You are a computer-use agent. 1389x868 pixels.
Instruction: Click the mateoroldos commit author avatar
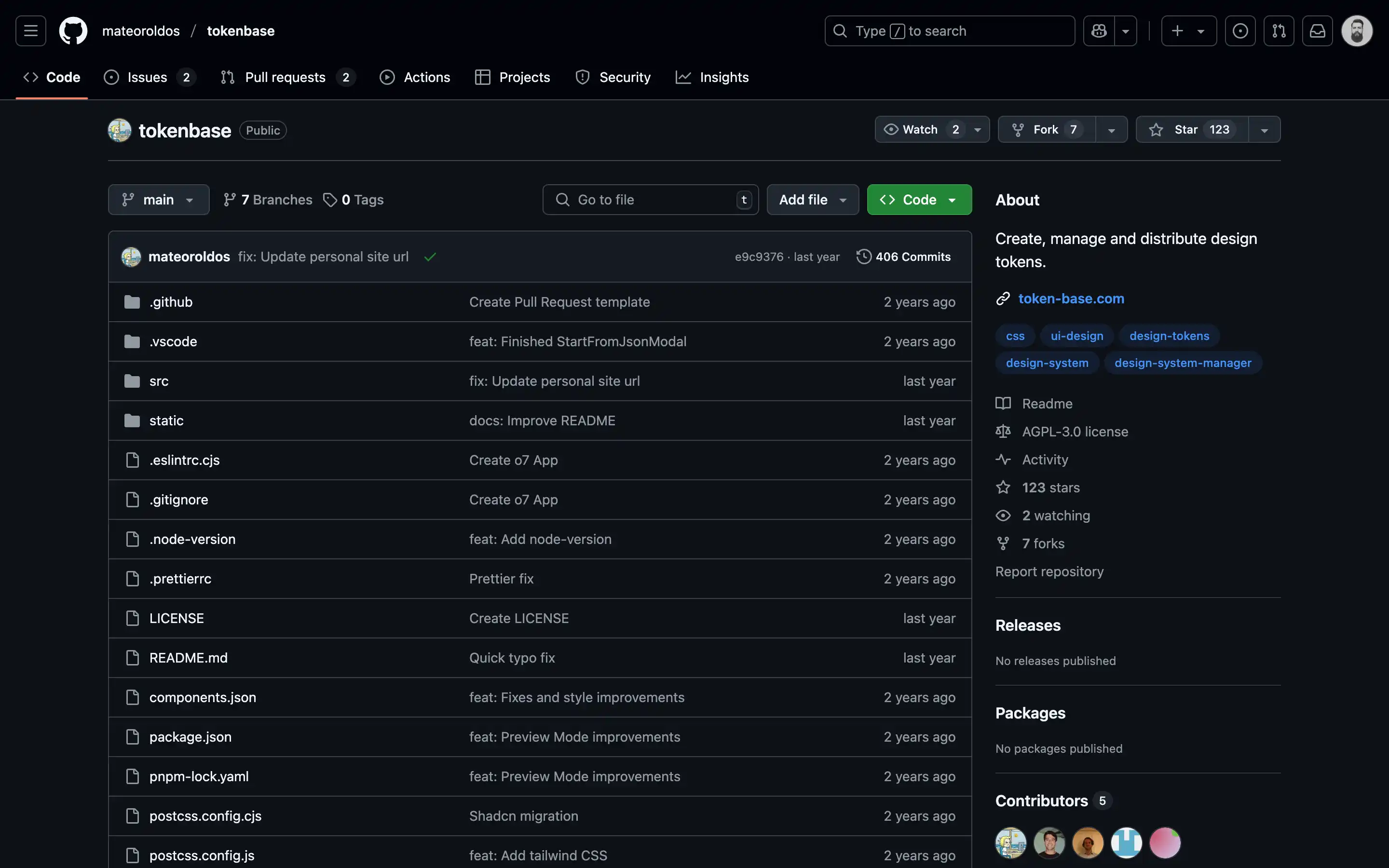pos(131,257)
